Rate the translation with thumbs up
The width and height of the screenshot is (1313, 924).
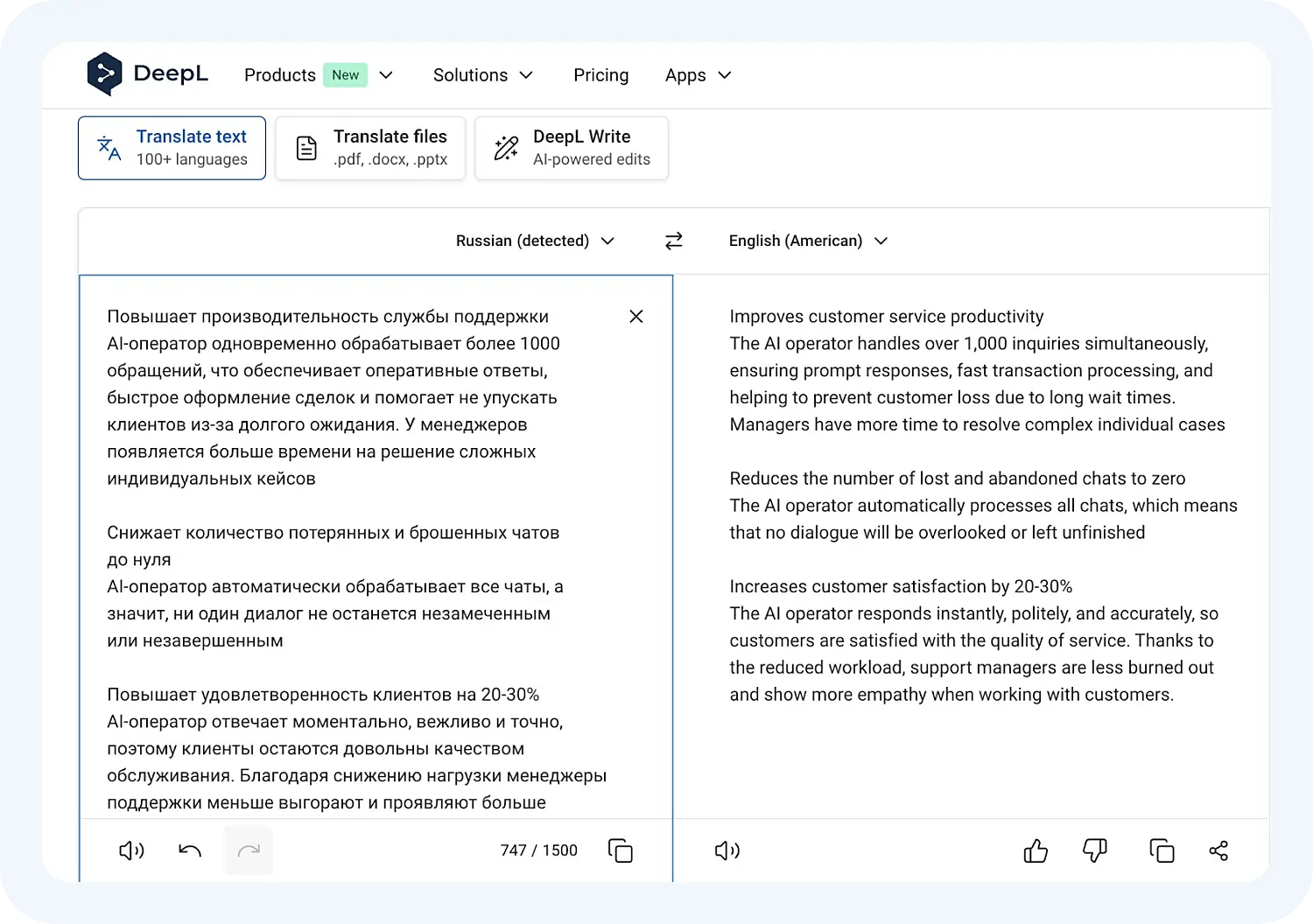coord(1036,850)
